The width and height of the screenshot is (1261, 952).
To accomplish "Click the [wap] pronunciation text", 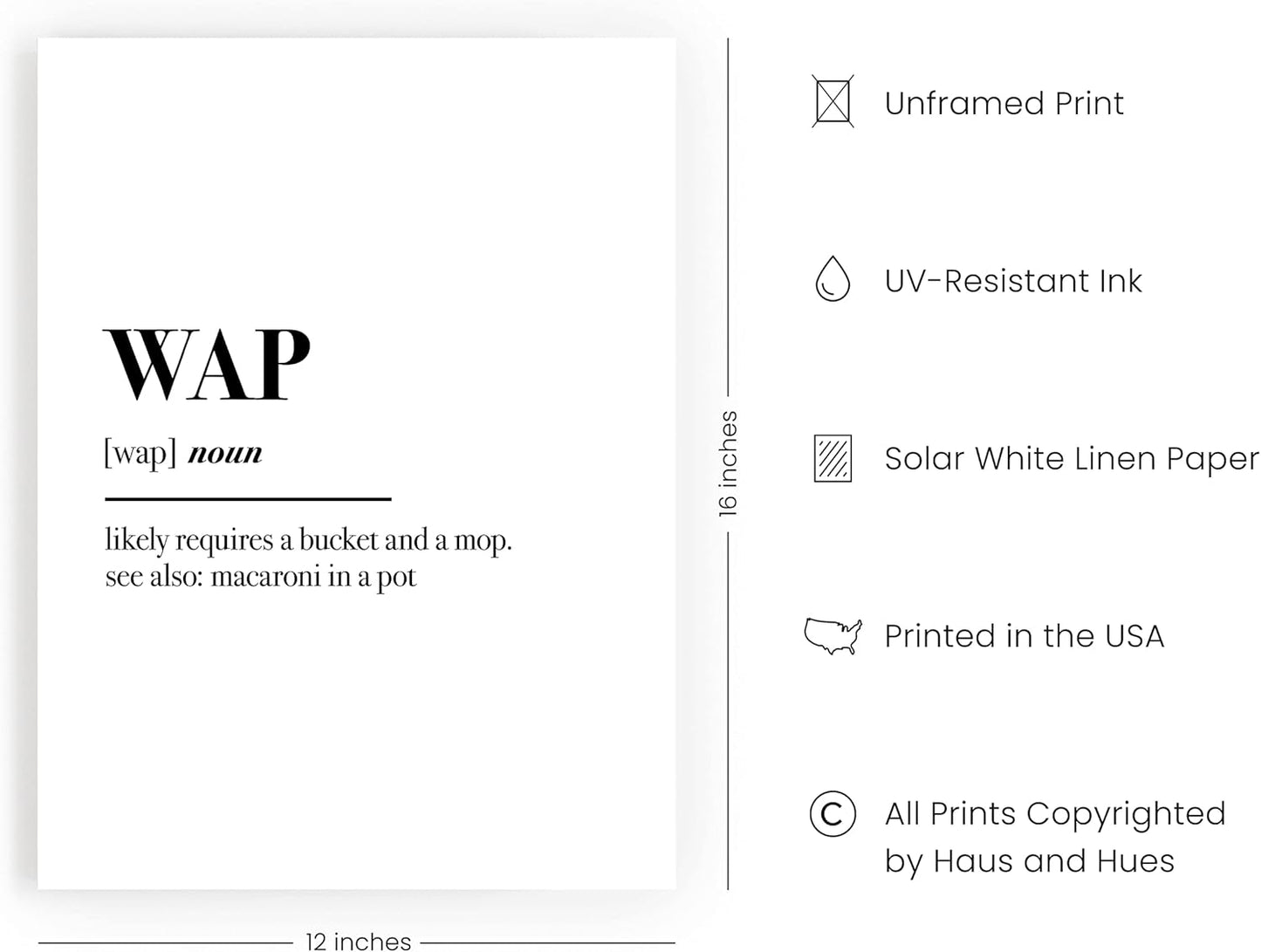I will coord(140,453).
